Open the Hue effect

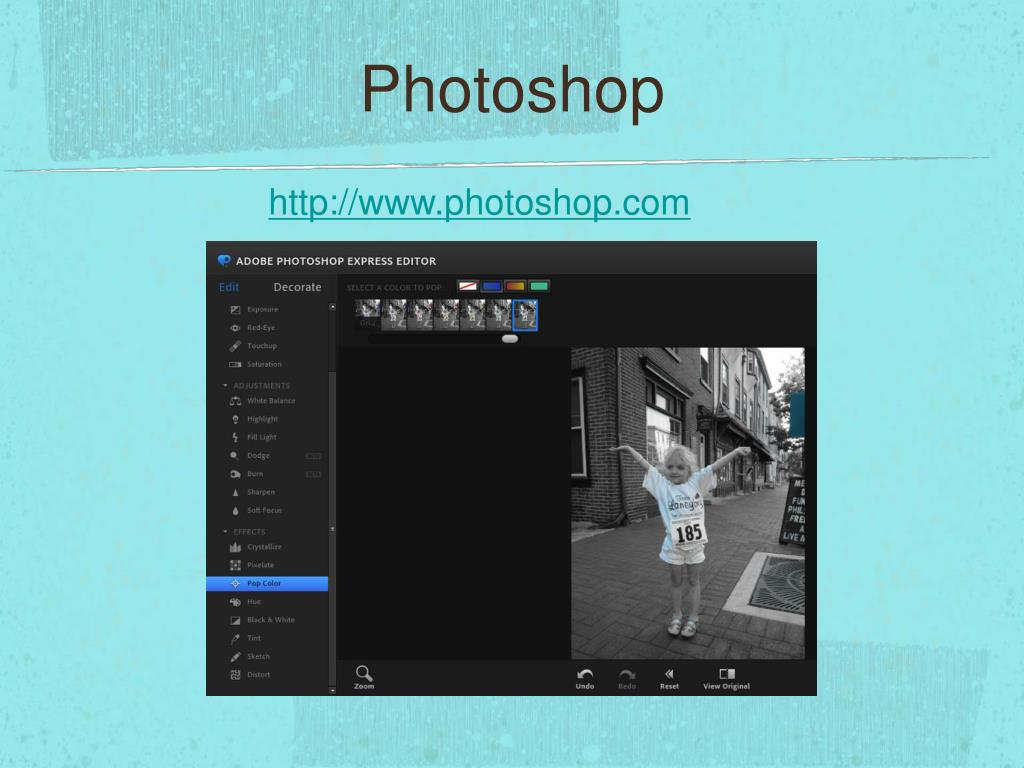click(246, 602)
